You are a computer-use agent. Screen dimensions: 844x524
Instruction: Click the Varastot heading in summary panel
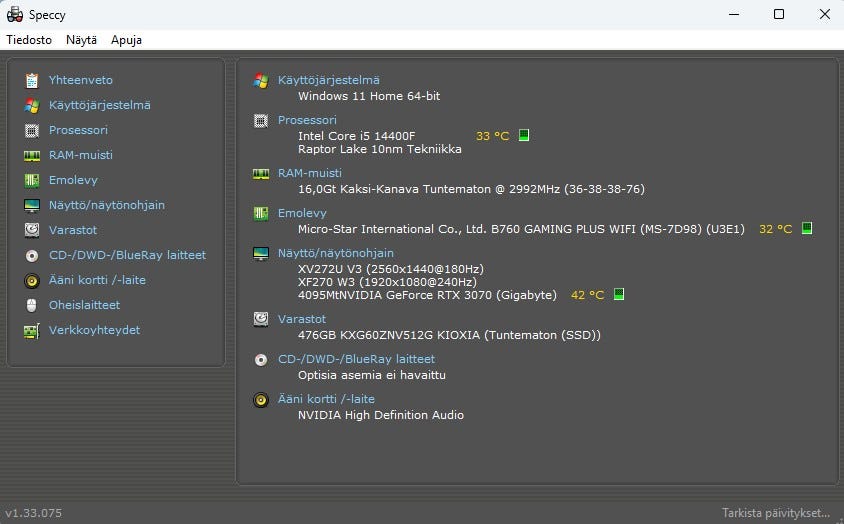tap(301, 319)
